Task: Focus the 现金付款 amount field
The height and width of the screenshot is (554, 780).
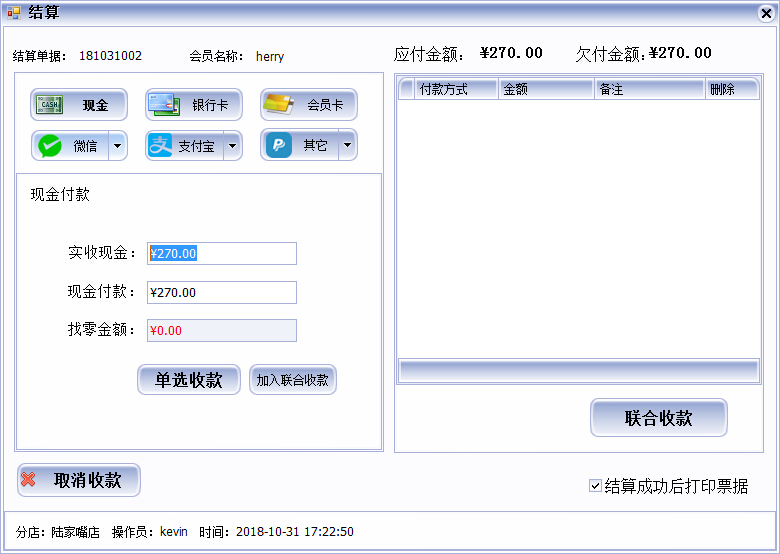Action: (x=222, y=293)
